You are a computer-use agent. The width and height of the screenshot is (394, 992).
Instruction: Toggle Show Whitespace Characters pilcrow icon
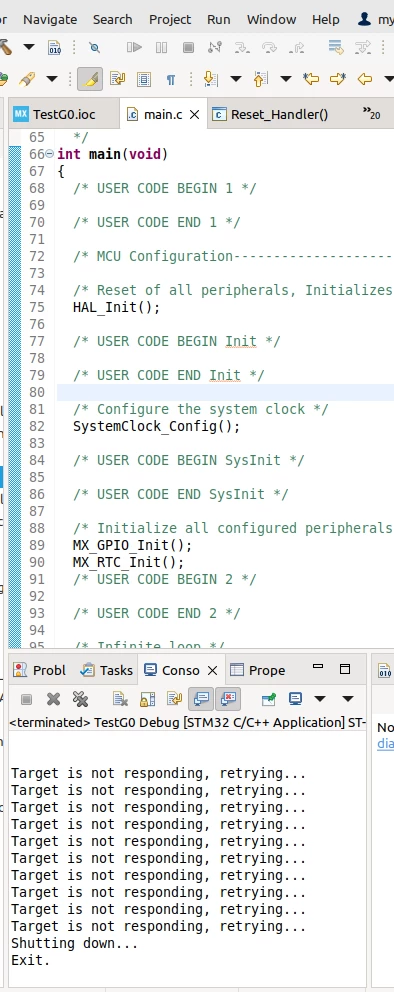point(171,79)
